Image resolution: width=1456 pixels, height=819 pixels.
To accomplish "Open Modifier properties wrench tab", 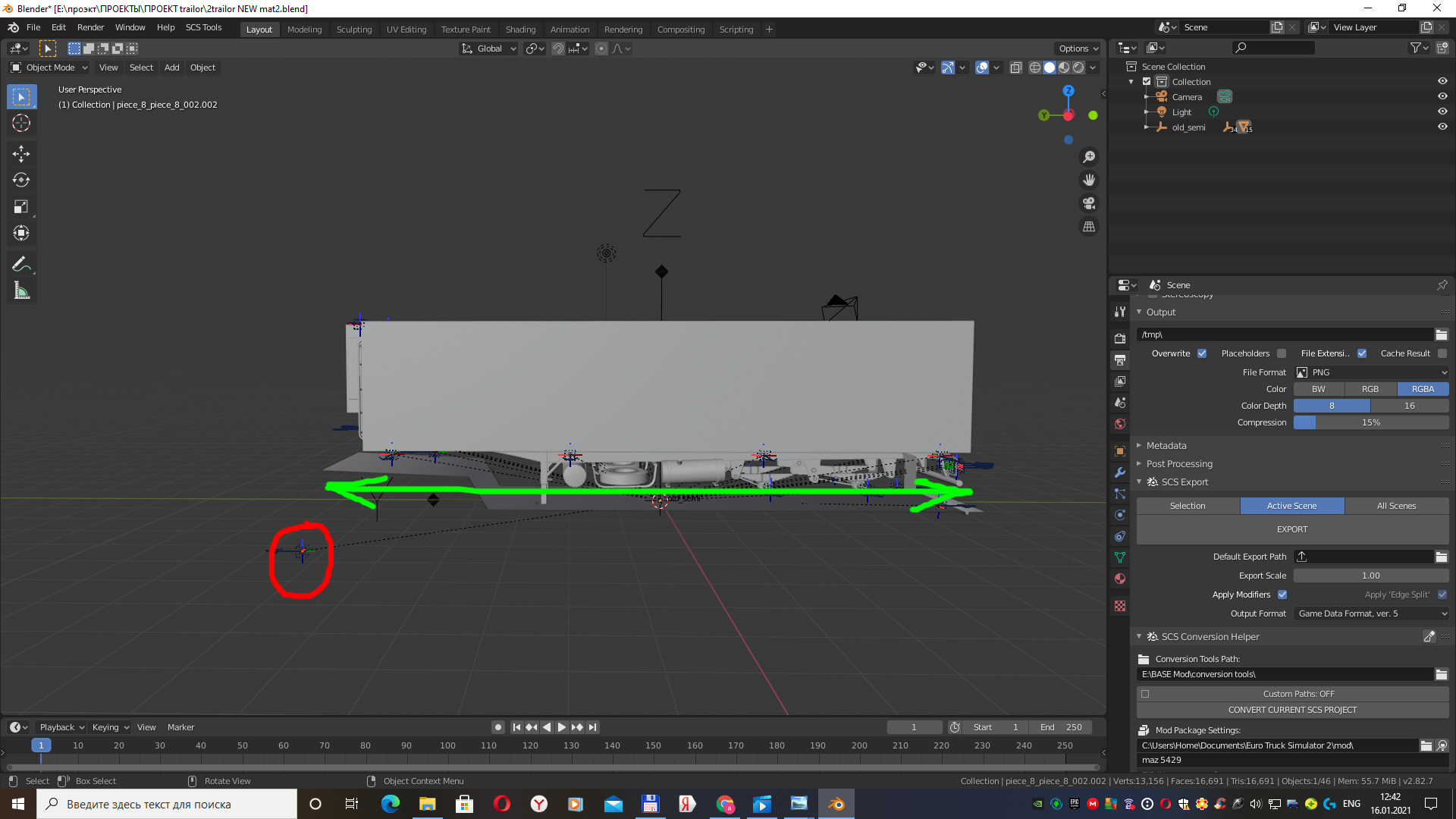I will (x=1120, y=472).
